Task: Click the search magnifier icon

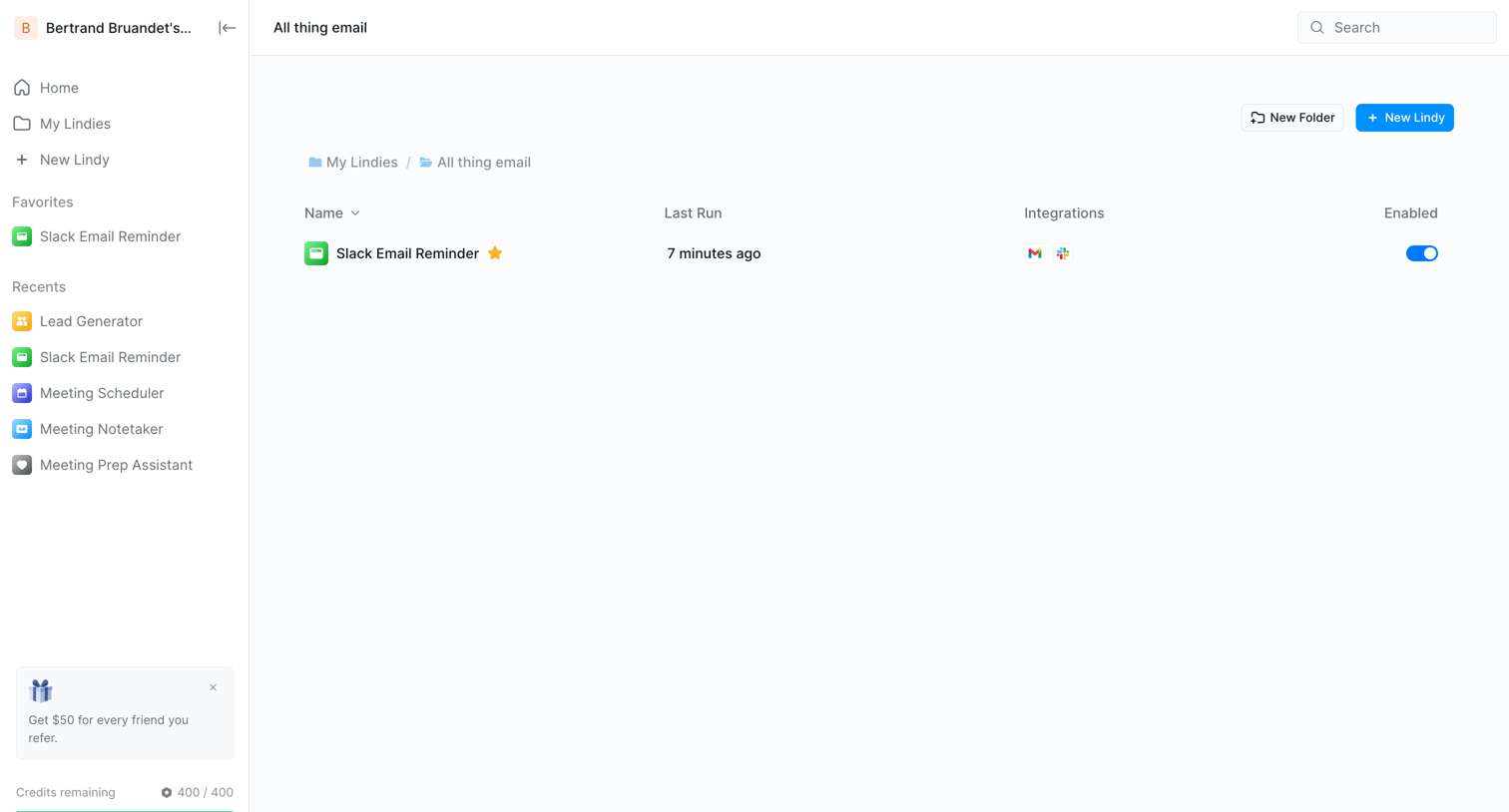Action: click(x=1317, y=28)
